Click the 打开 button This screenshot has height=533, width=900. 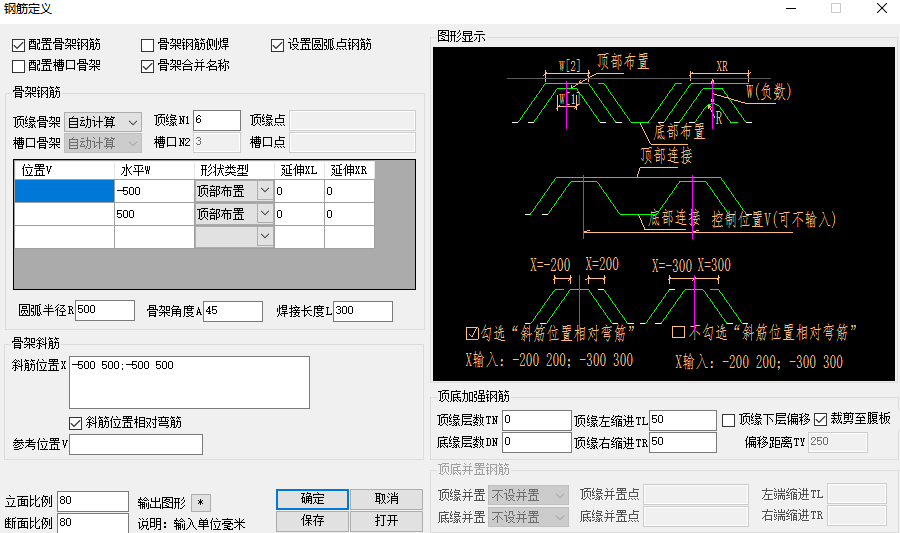(386, 520)
